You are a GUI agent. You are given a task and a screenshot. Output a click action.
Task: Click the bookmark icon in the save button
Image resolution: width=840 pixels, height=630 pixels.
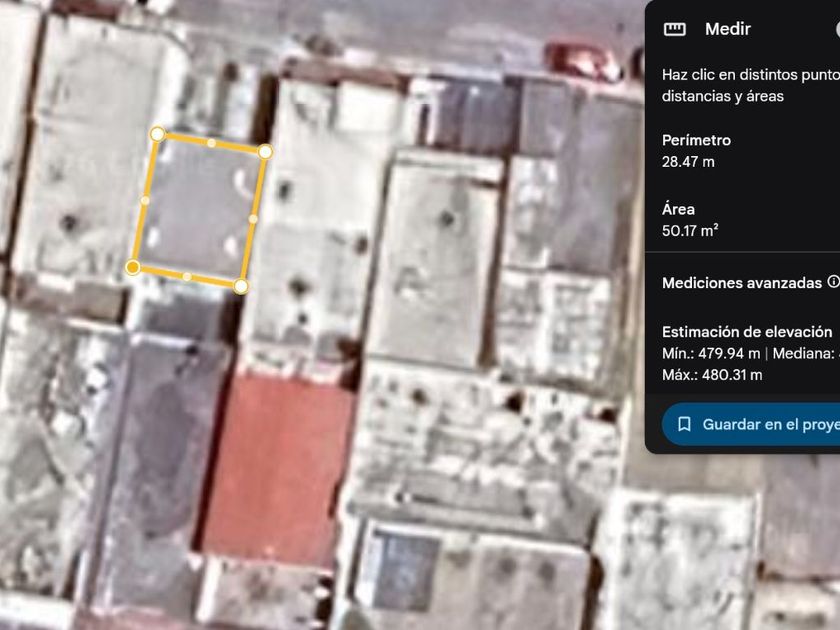(x=684, y=424)
